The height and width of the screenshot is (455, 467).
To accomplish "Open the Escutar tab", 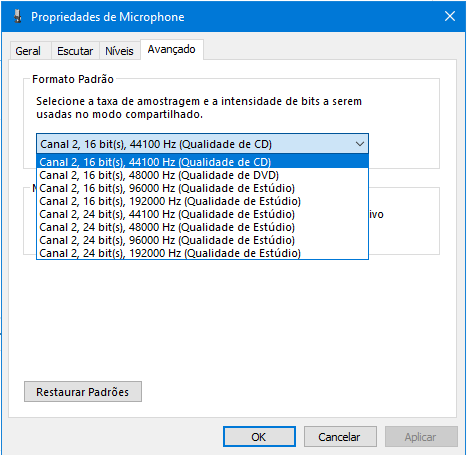I will (x=75, y=51).
